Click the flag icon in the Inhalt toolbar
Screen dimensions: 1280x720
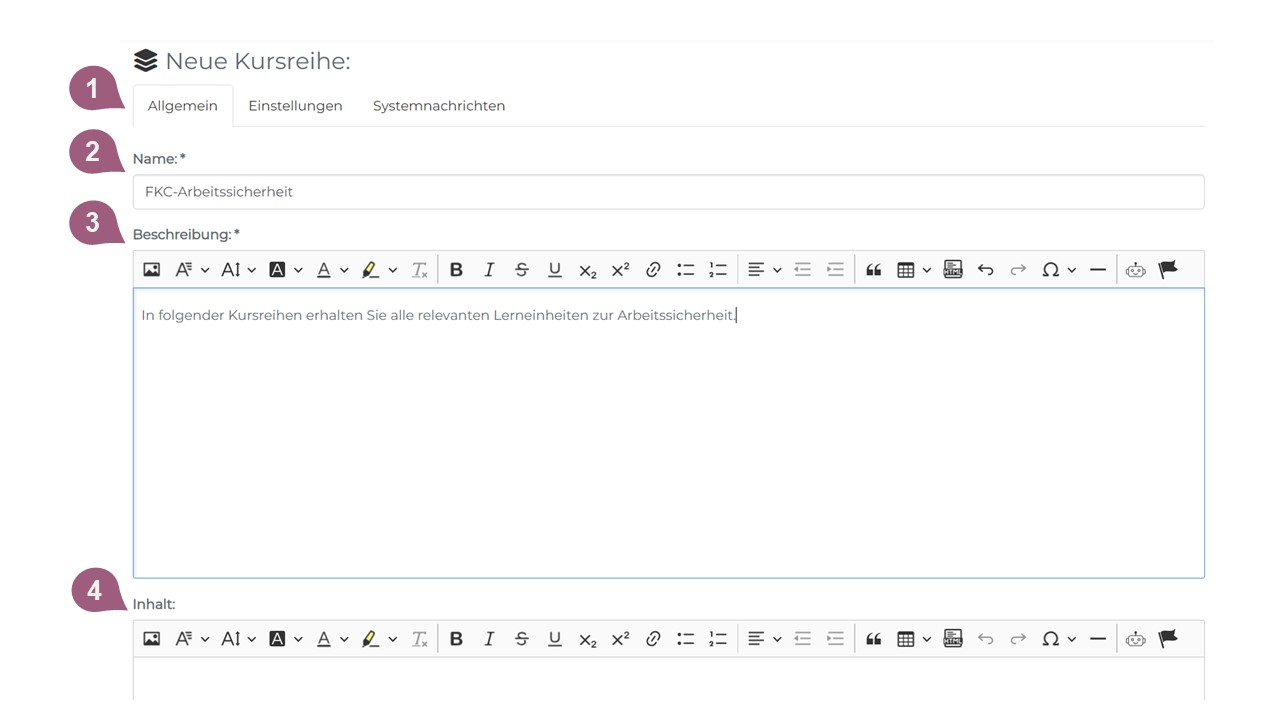(1168, 639)
